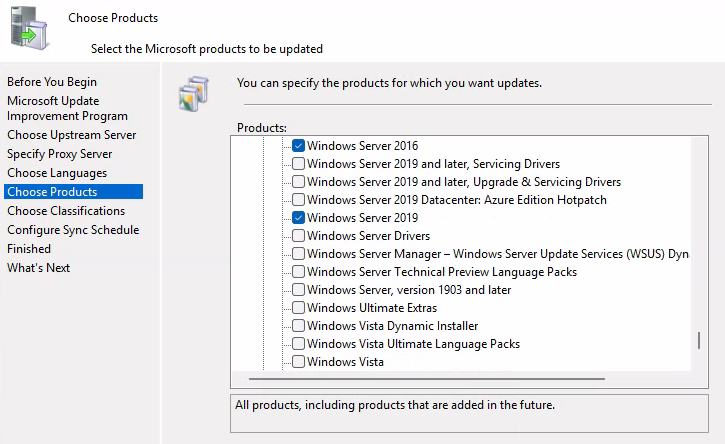
Task: Click the products boxes icon beside the description
Action: [x=194, y=94]
